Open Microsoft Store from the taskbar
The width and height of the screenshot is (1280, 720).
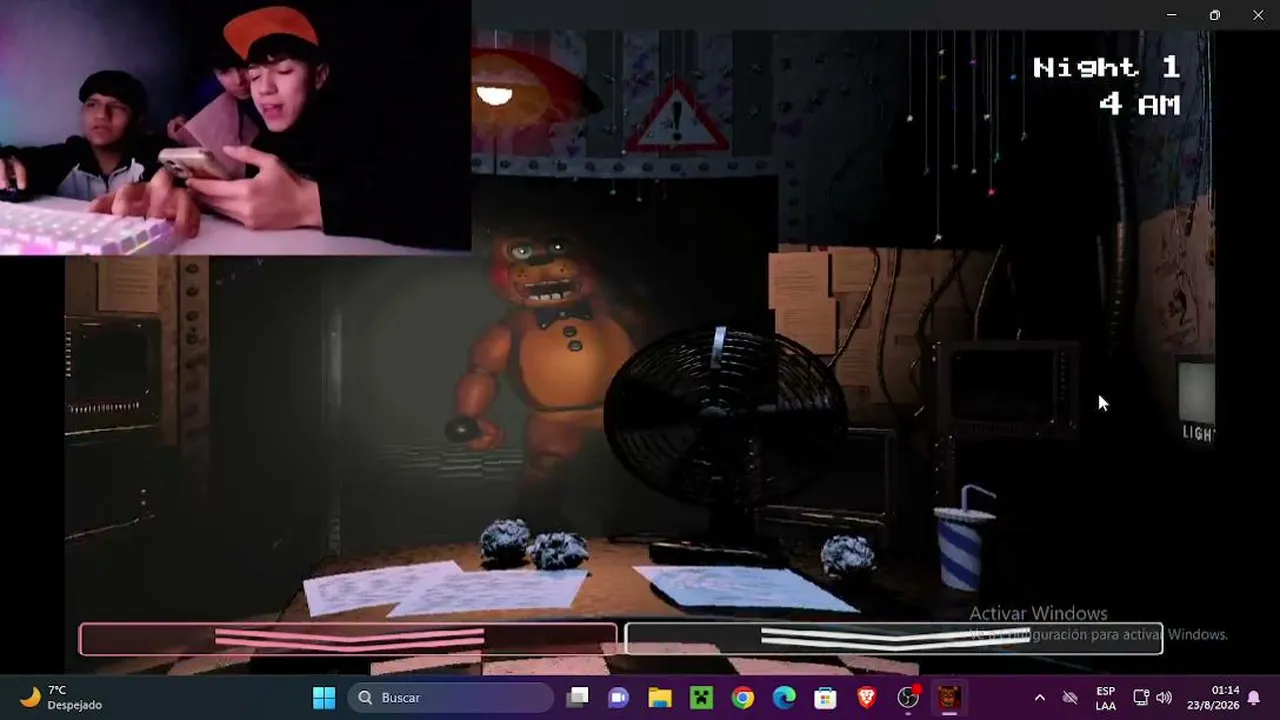[825, 698]
